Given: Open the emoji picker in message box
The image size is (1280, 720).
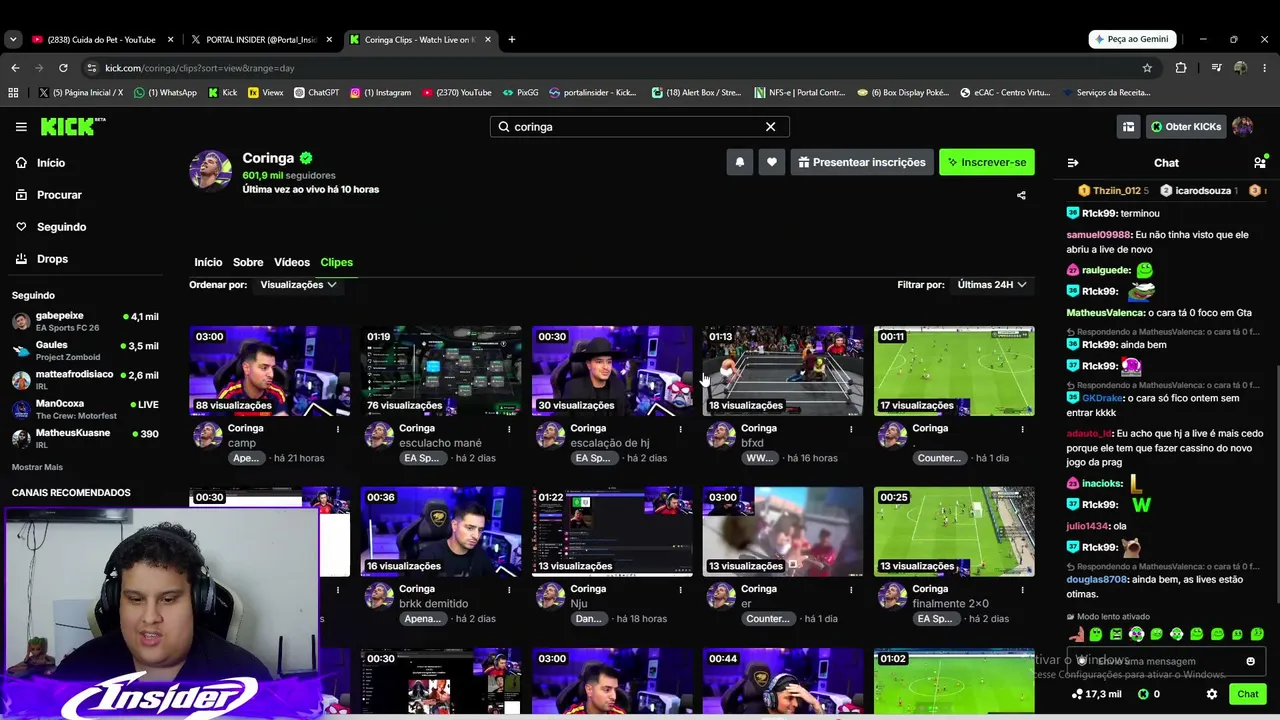Looking at the screenshot, I should [x=1250, y=661].
